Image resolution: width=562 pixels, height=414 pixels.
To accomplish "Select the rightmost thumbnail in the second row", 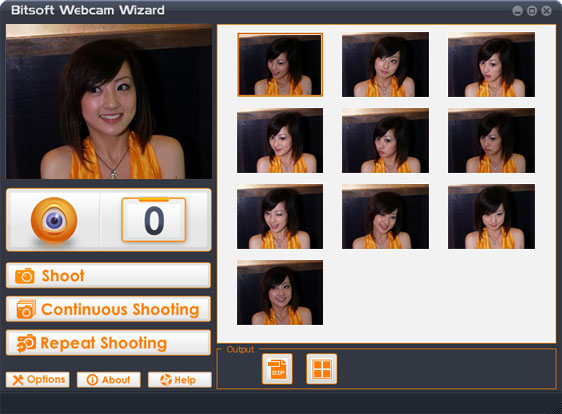I will pos(491,141).
